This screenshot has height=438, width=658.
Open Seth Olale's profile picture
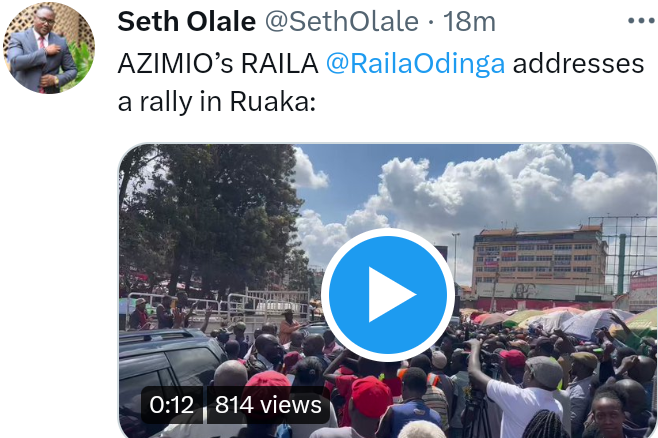[x=49, y=47]
